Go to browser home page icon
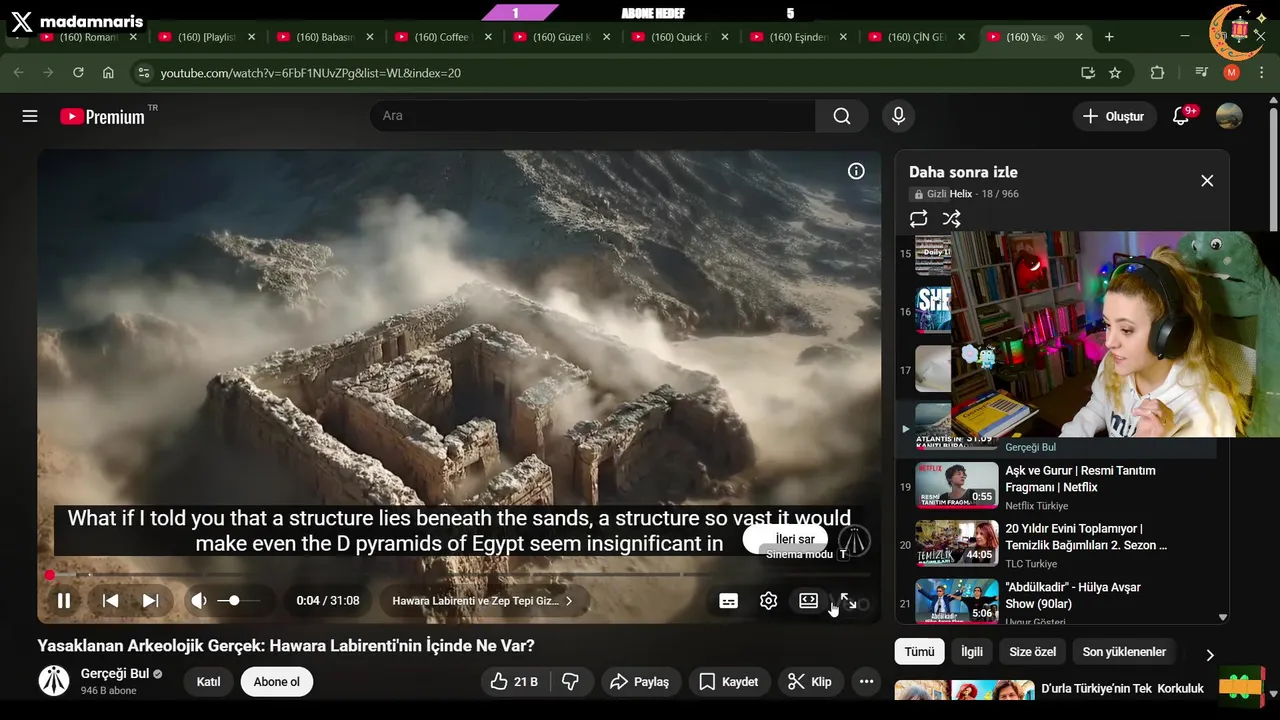Screen dimensions: 1280x720 108,73
